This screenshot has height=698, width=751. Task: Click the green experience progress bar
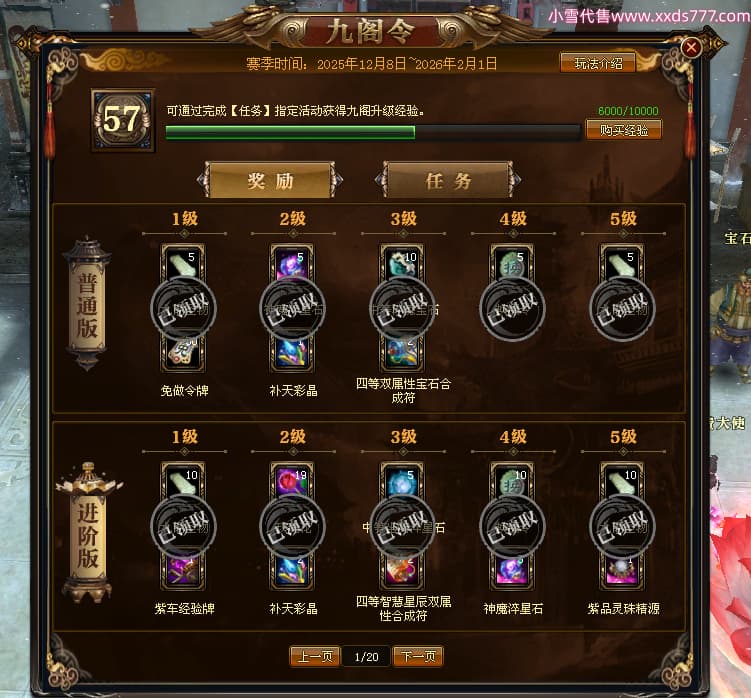pos(373,132)
